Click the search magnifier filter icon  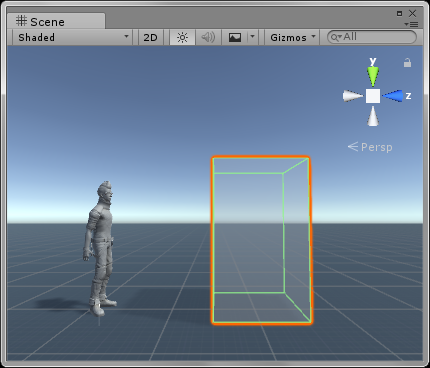tap(335, 37)
